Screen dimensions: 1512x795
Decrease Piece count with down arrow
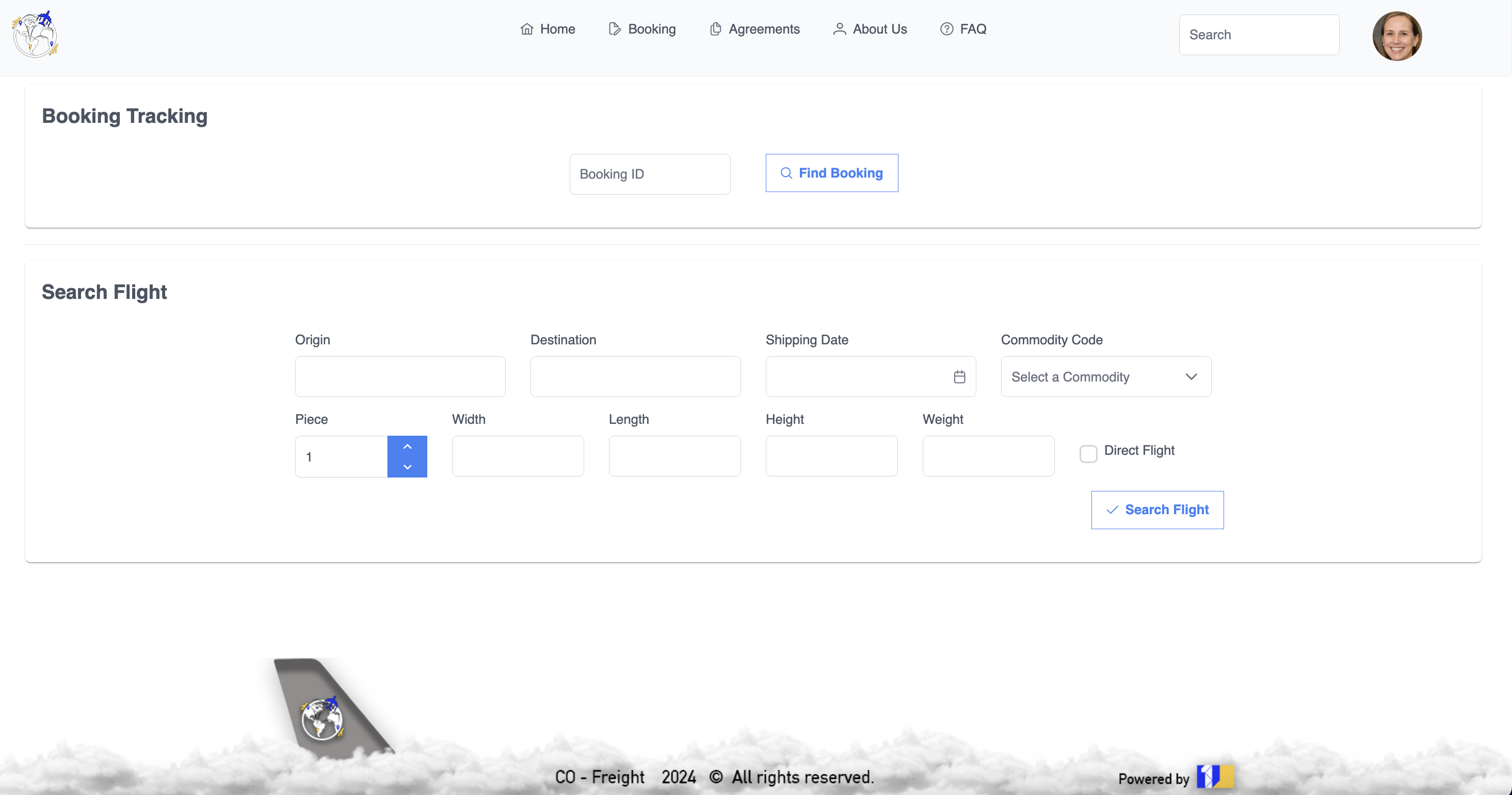(x=407, y=467)
